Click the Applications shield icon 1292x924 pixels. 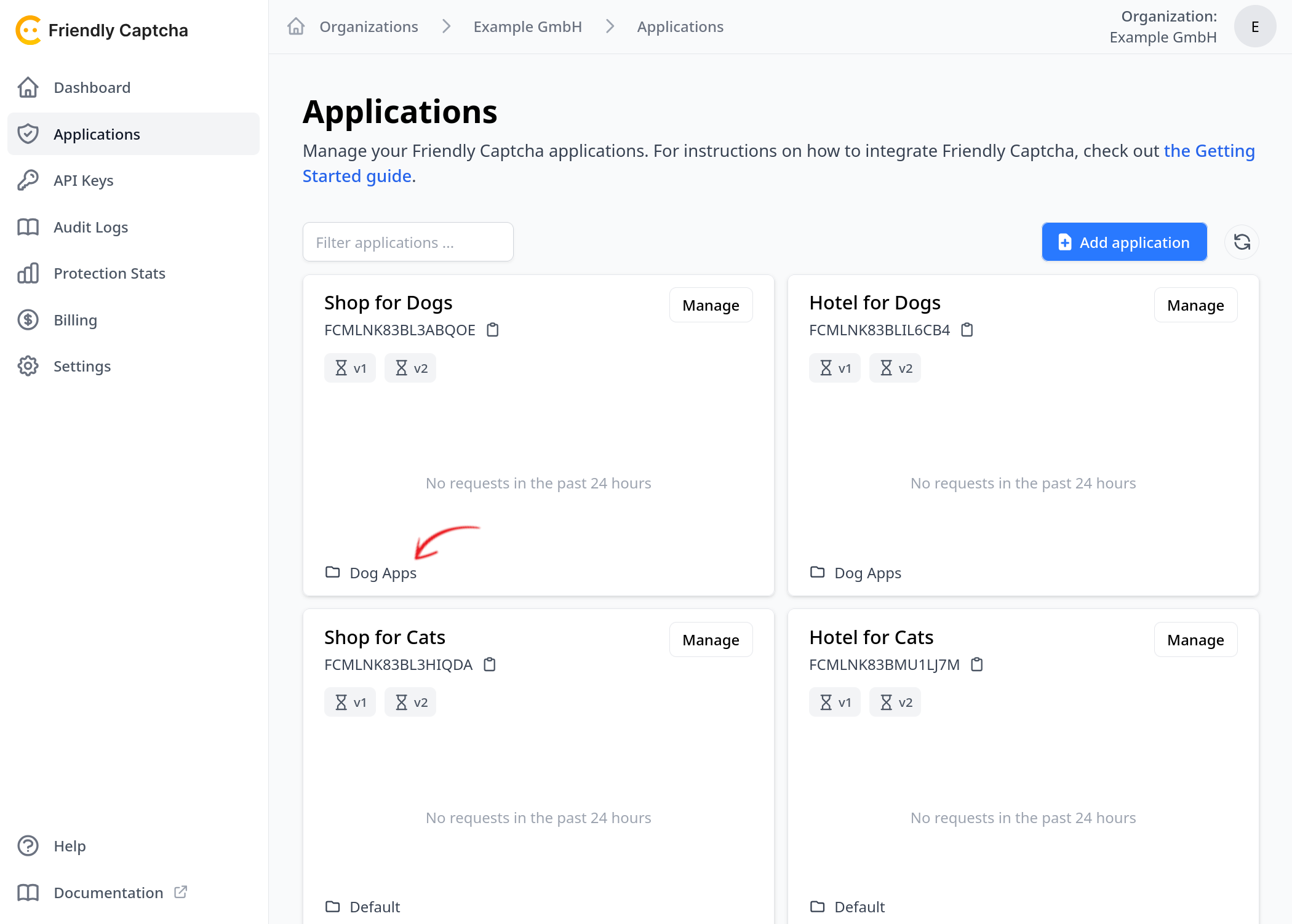click(x=28, y=134)
